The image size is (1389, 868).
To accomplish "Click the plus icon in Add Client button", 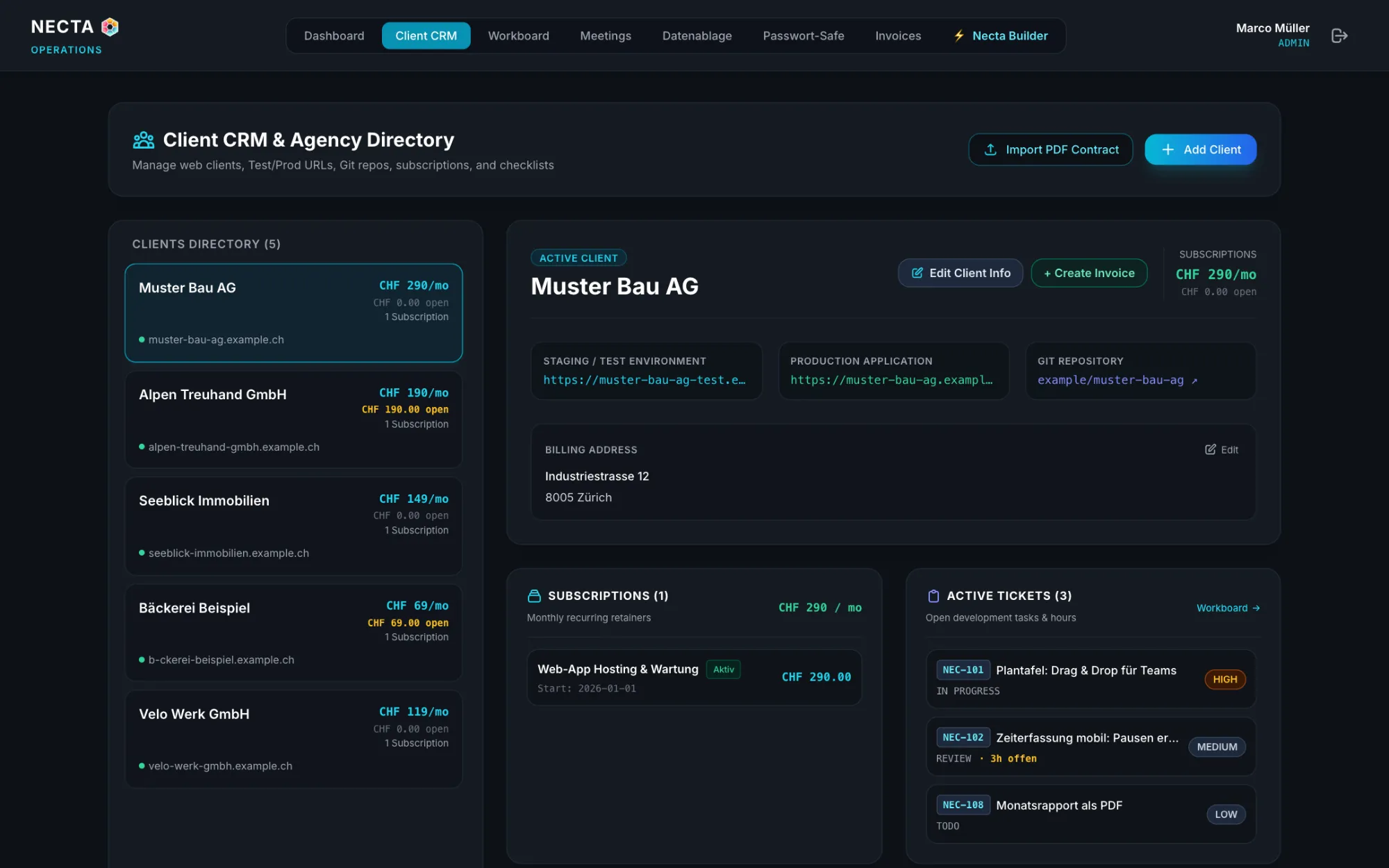I will click(1168, 149).
